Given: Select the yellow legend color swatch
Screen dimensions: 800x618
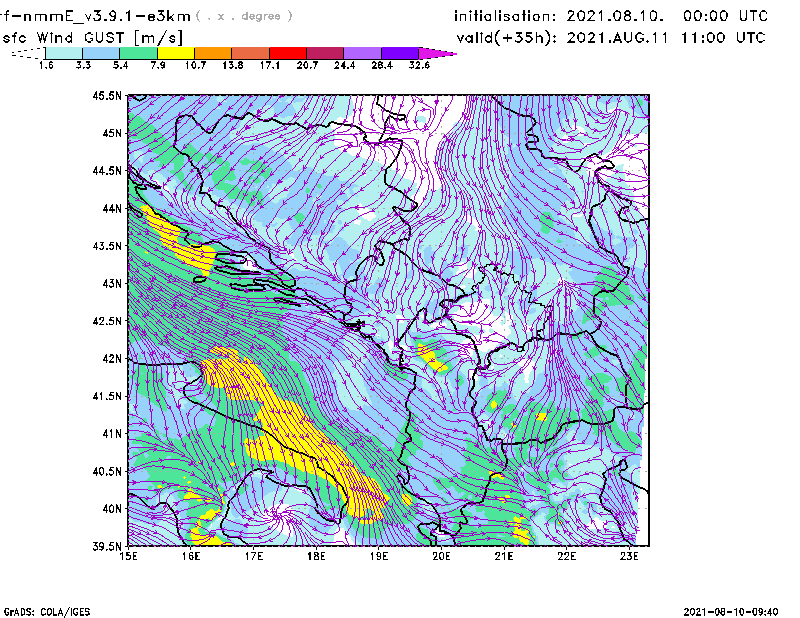Looking at the screenshot, I should (x=176, y=53).
